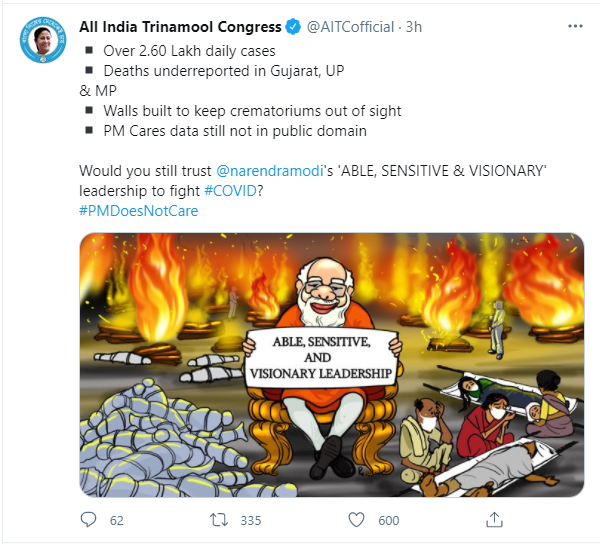Image resolution: width=600 pixels, height=544 pixels.
Task: Open the share tweet icon
Action: (493, 519)
